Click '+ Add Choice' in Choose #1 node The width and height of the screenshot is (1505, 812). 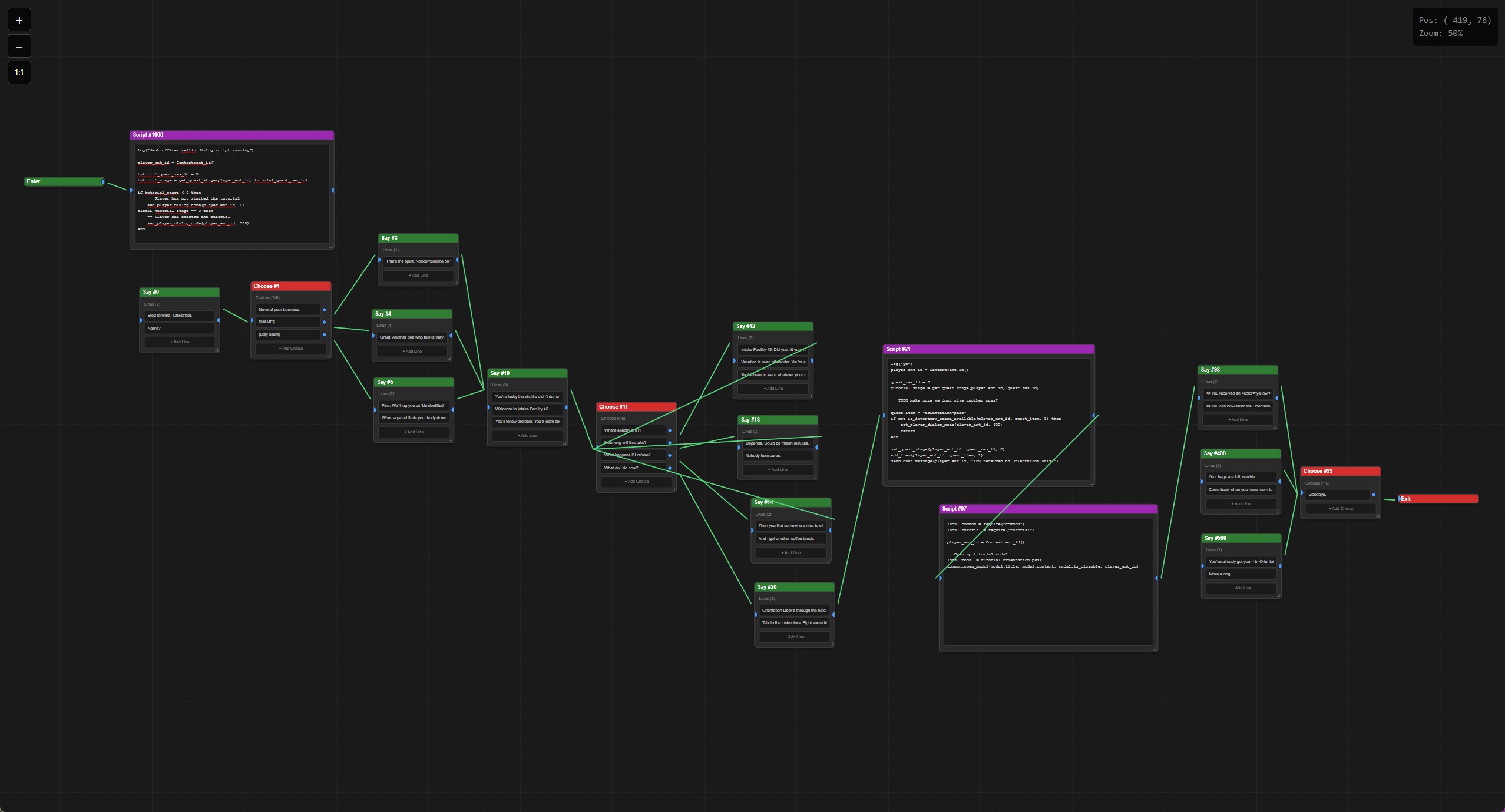tap(291, 349)
